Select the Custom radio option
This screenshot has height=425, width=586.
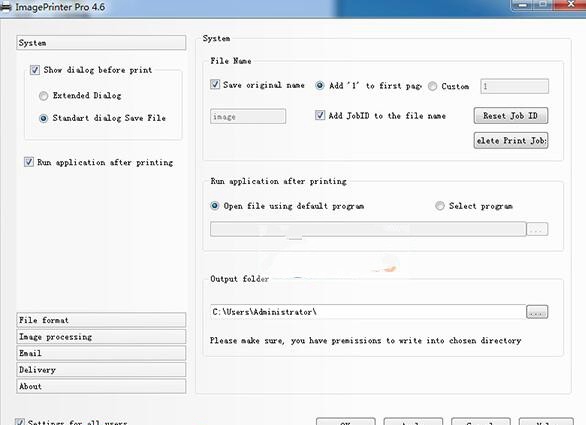pos(432,86)
